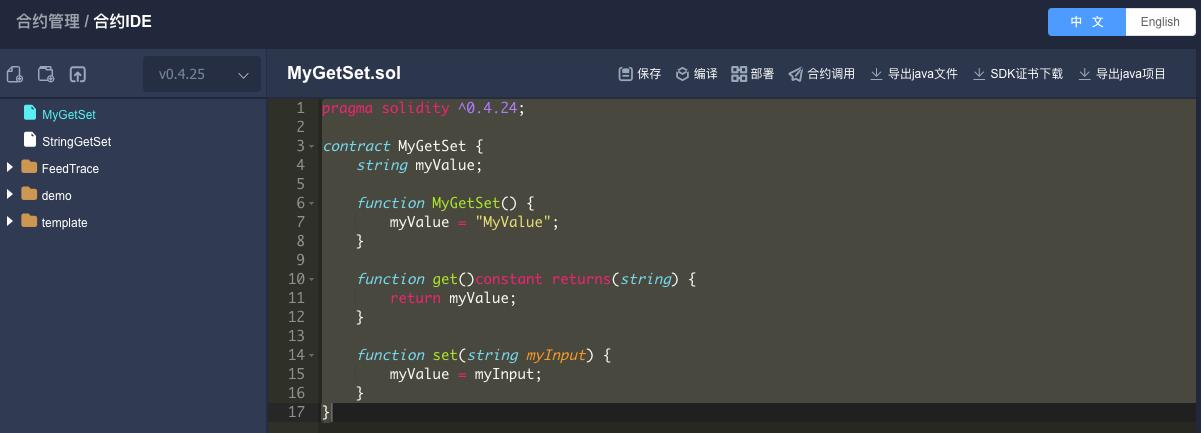Click the new file icon
The height and width of the screenshot is (433, 1201).
pos(15,74)
